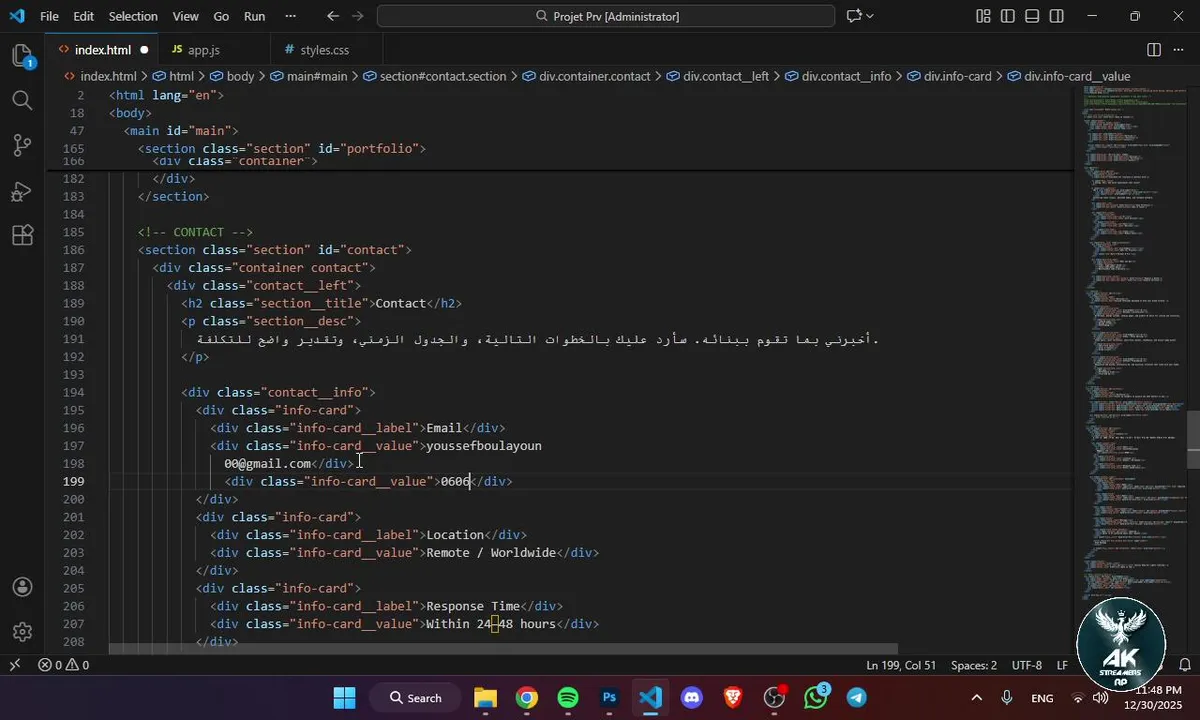Open the Spaces: 2 indentation selector

tap(973, 665)
